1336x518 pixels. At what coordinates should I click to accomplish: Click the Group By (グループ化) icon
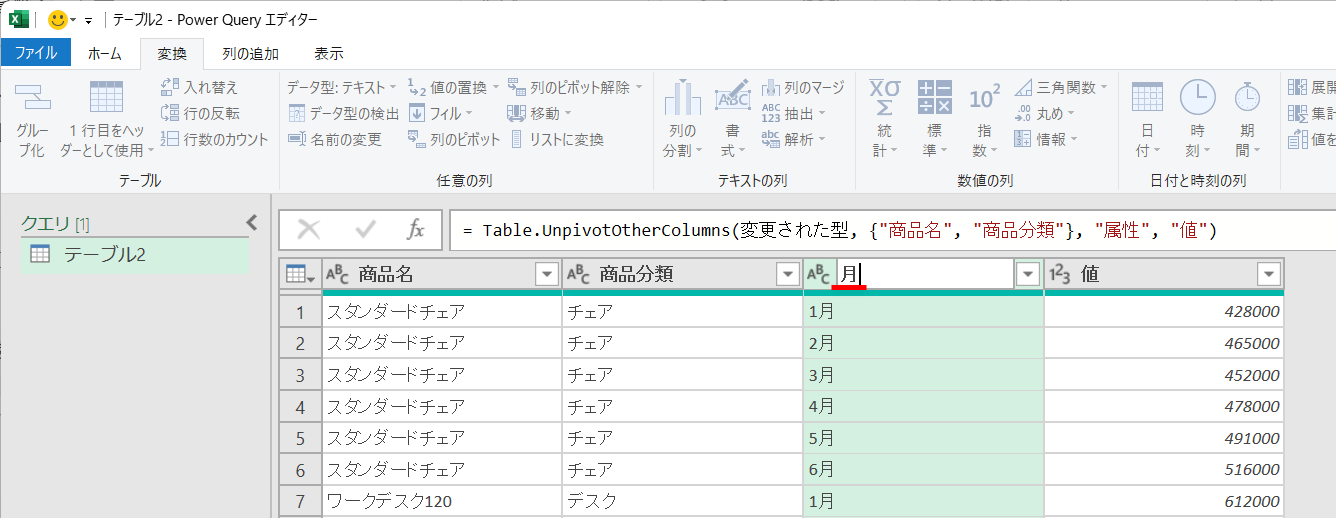pyautogui.click(x=32, y=98)
